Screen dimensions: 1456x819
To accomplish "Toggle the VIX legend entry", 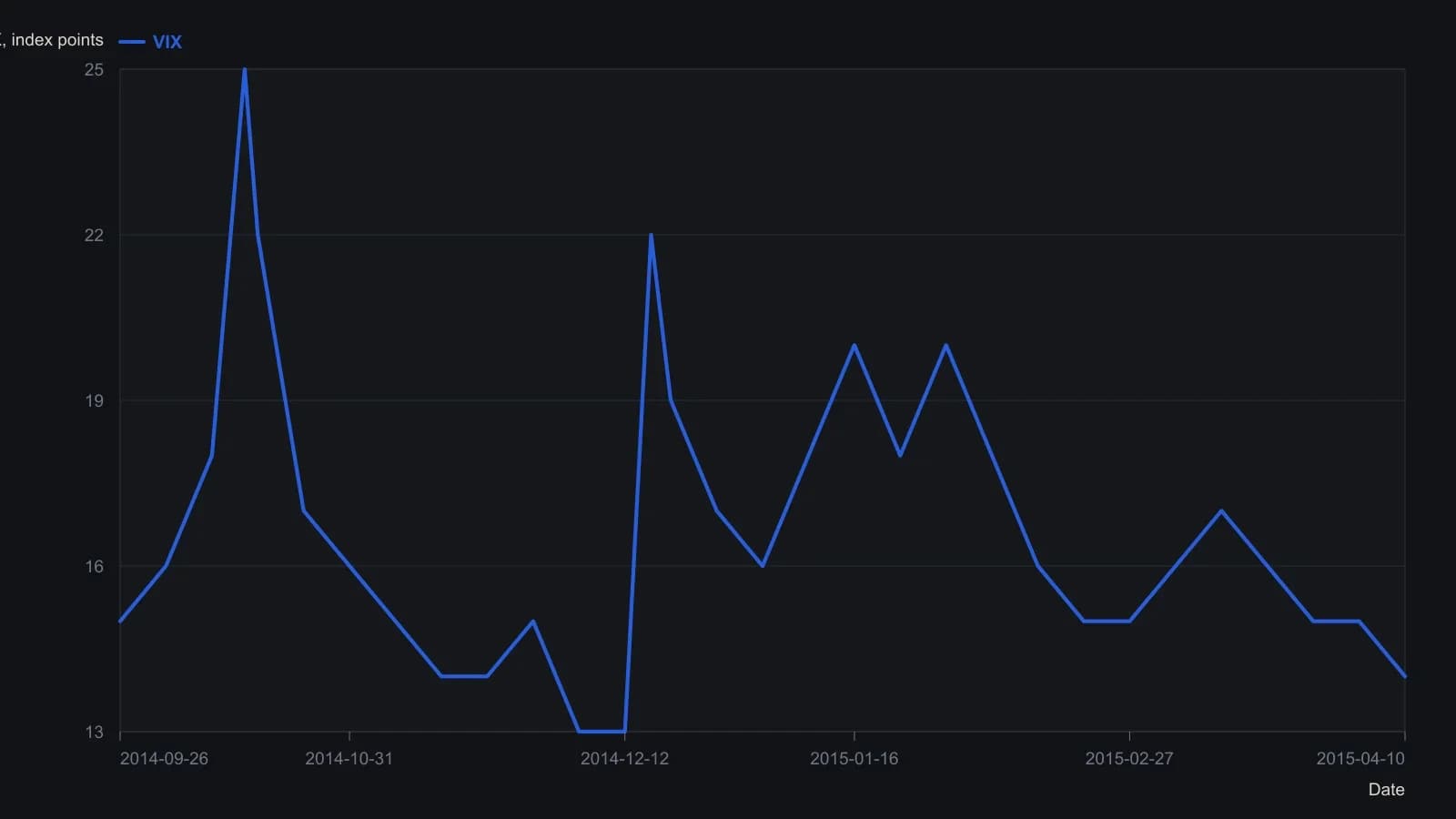I will coord(150,42).
